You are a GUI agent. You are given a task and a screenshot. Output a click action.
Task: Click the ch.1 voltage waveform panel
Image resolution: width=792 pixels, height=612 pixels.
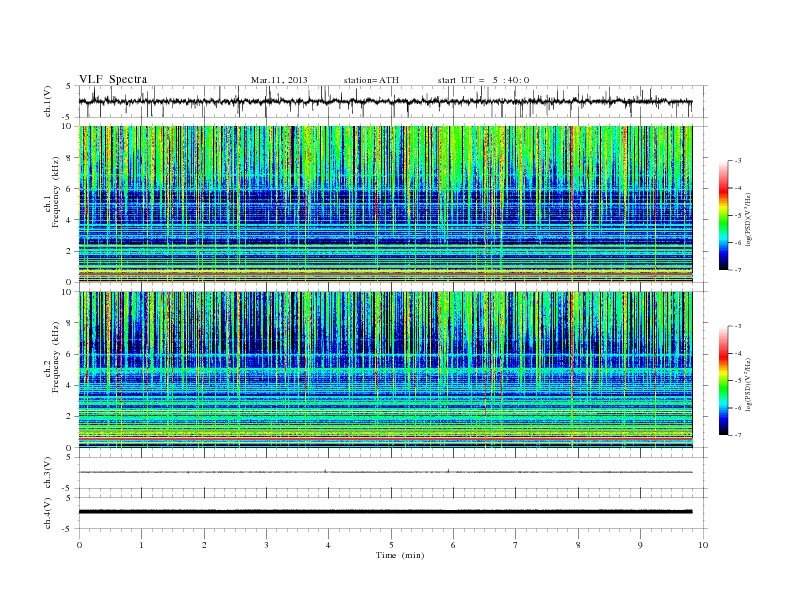click(393, 101)
